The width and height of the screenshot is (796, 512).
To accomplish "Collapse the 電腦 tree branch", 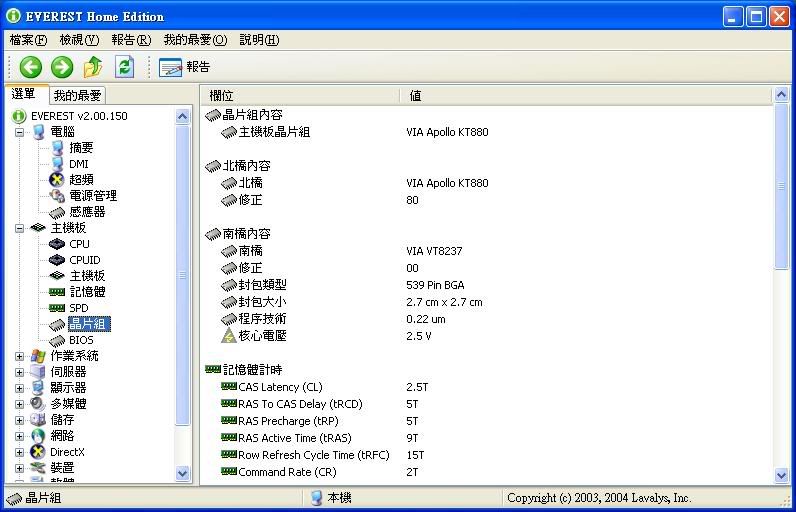I will coord(19,132).
